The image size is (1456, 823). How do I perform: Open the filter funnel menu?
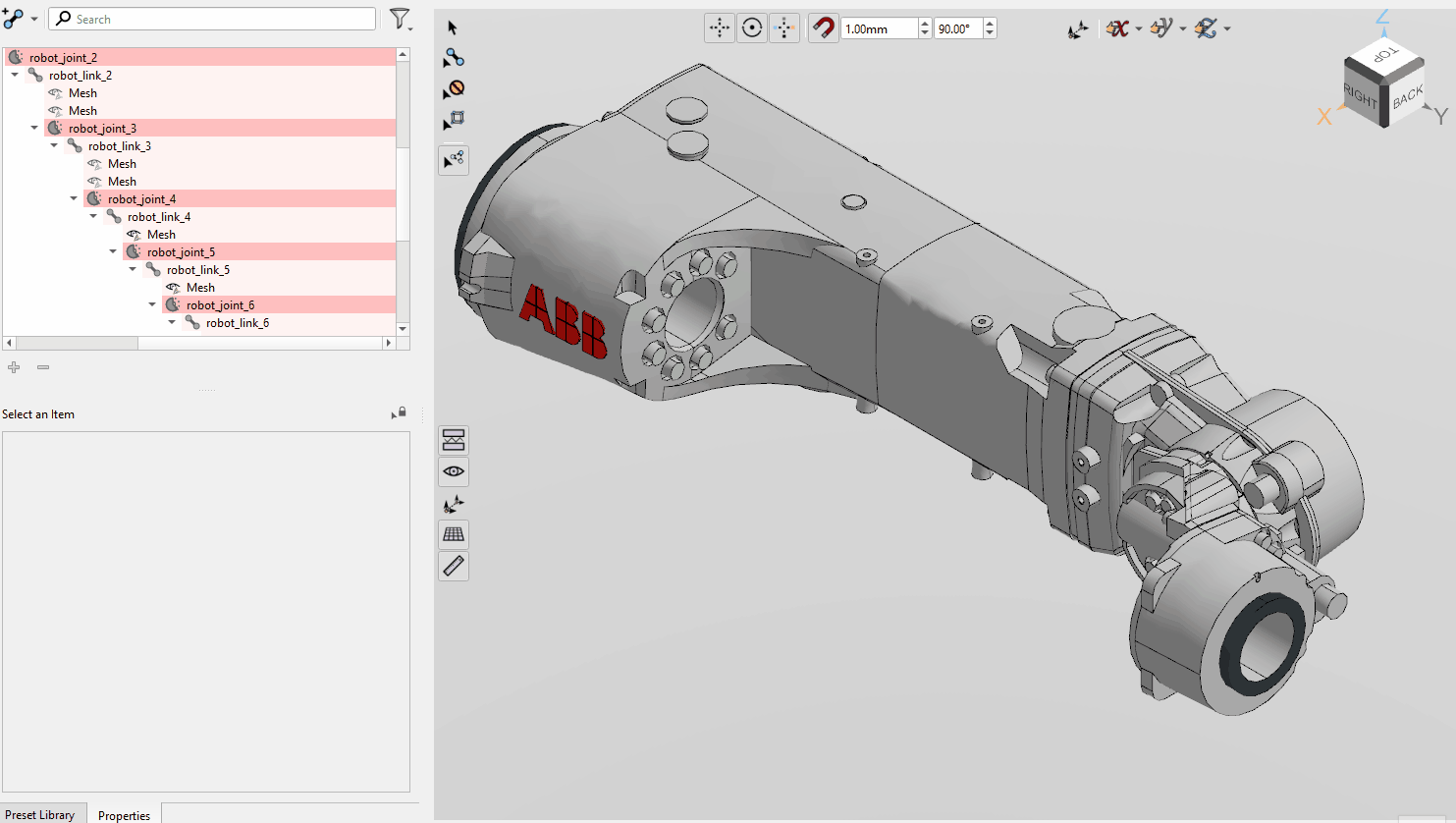(401, 19)
